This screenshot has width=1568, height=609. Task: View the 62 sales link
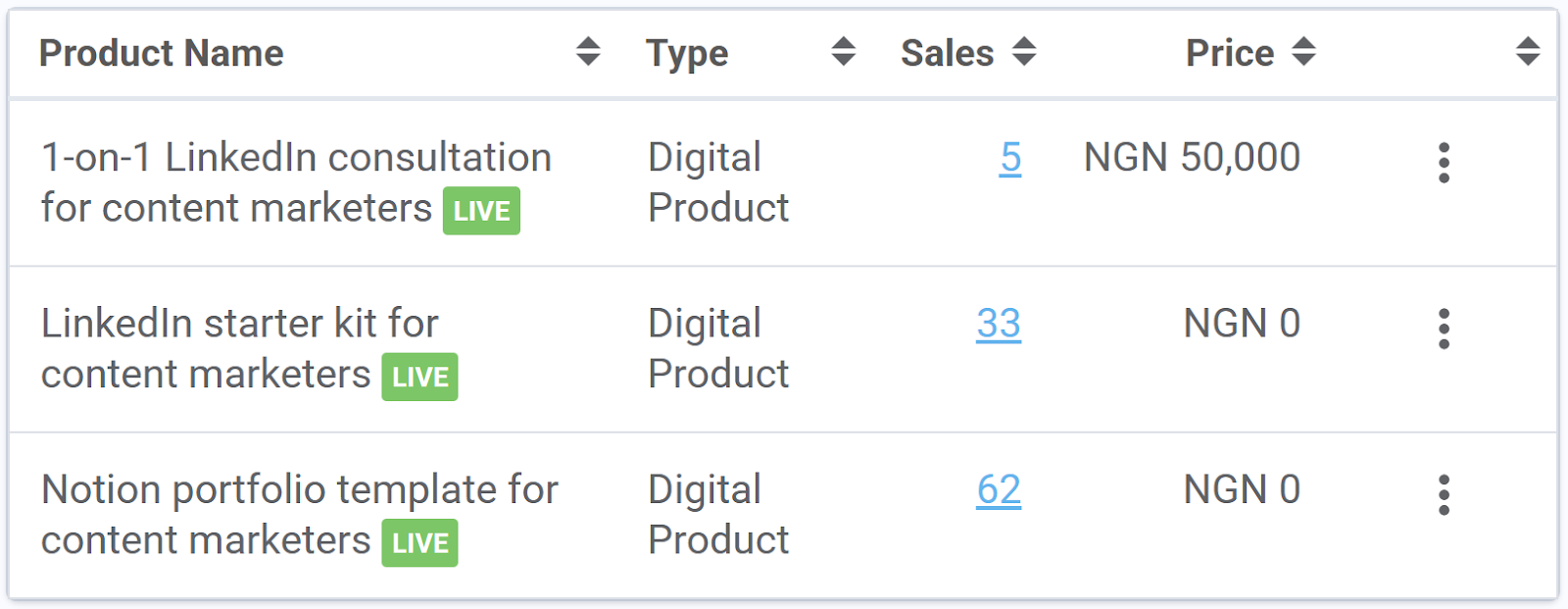point(999,490)
